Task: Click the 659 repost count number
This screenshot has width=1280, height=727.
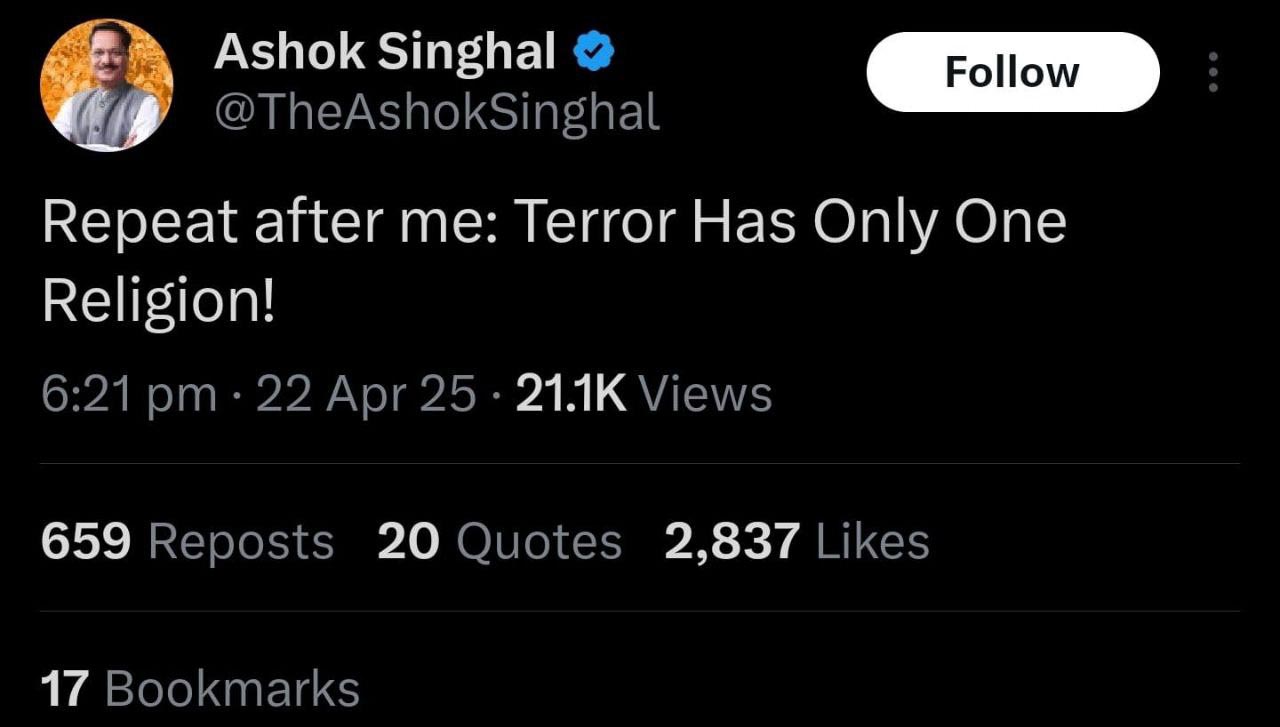Action: pos(86,542)
